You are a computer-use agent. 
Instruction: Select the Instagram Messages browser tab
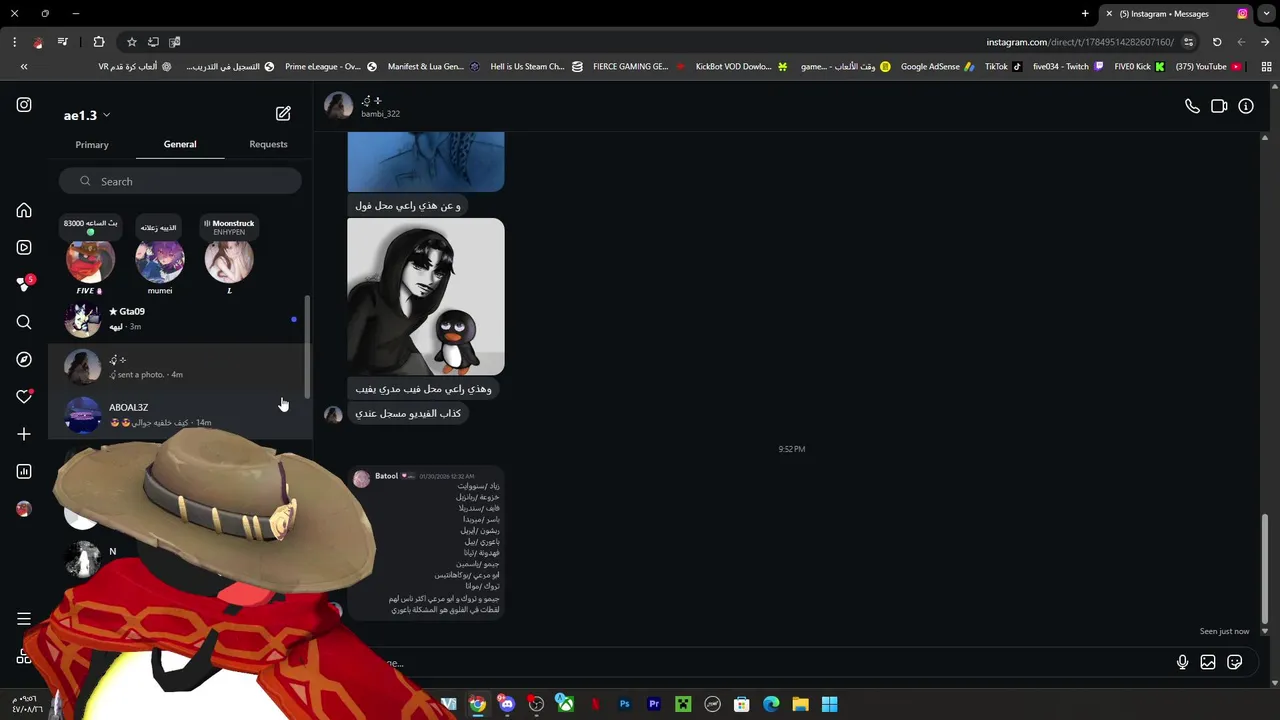tap(1176, 14)
